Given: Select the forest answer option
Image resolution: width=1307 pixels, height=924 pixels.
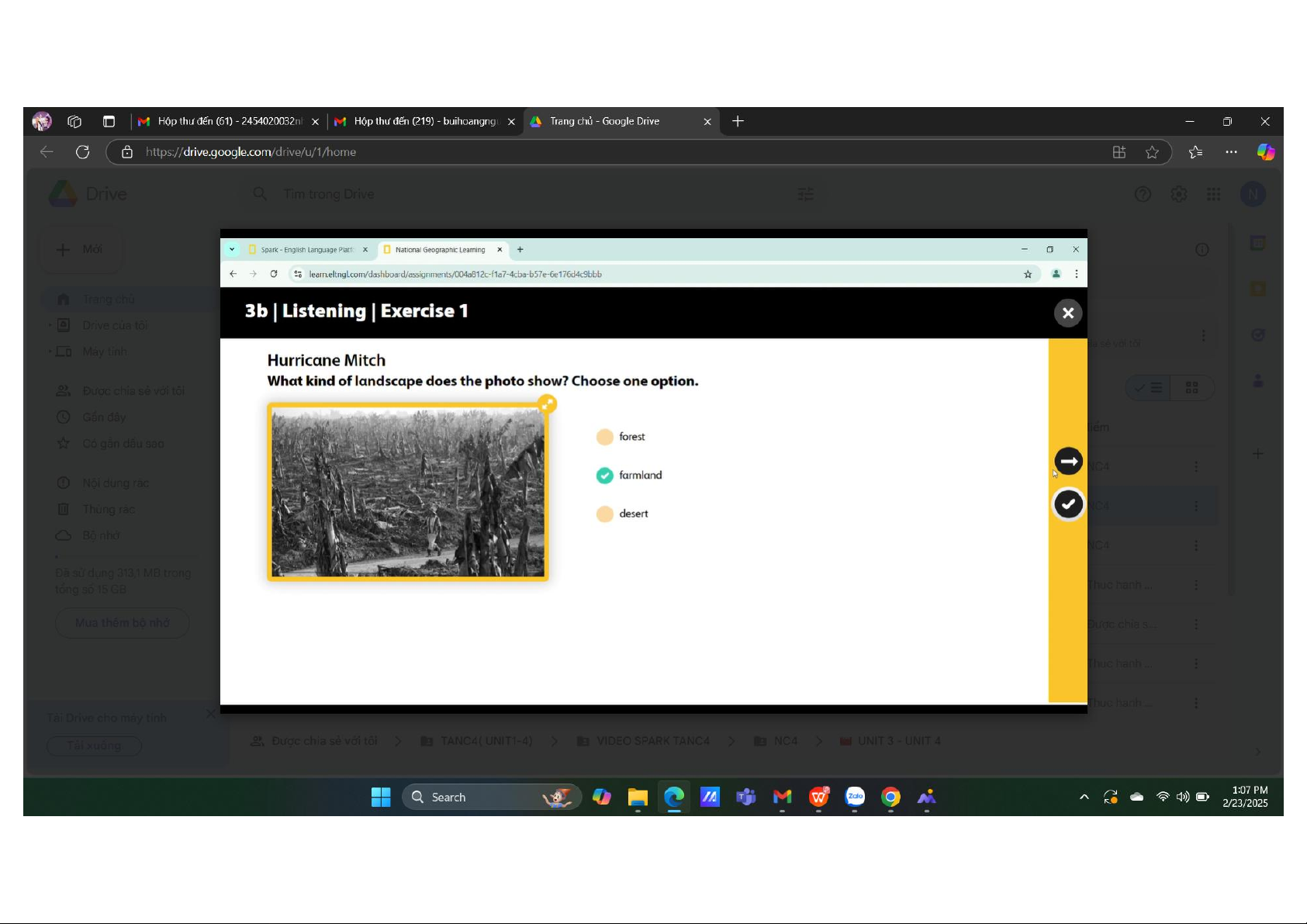Looking at the screenshot, I should tap(605, 437).
